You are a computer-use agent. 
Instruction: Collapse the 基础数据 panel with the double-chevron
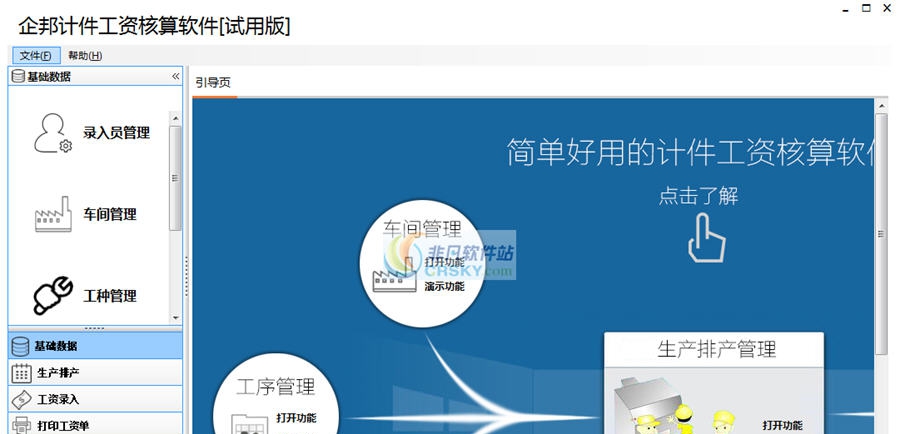point(176,76)
